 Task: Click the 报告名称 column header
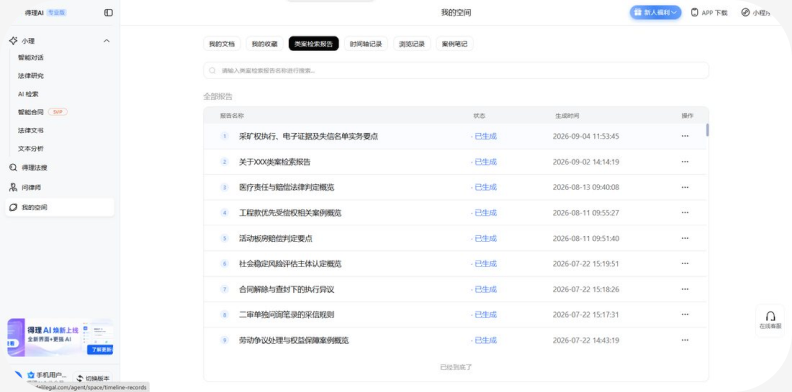pyautogui.click(x=232, y=116)
